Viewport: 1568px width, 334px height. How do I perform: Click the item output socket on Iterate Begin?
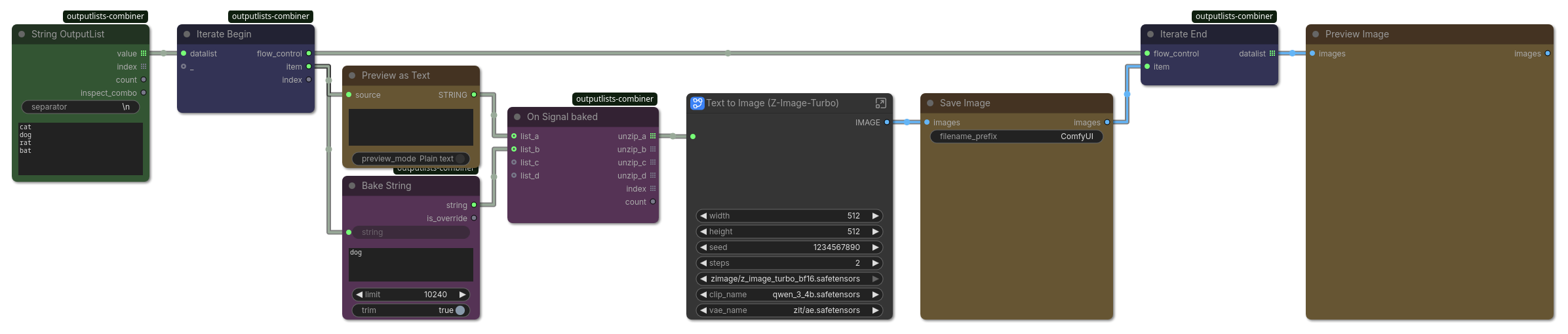(x=309, y=66)
